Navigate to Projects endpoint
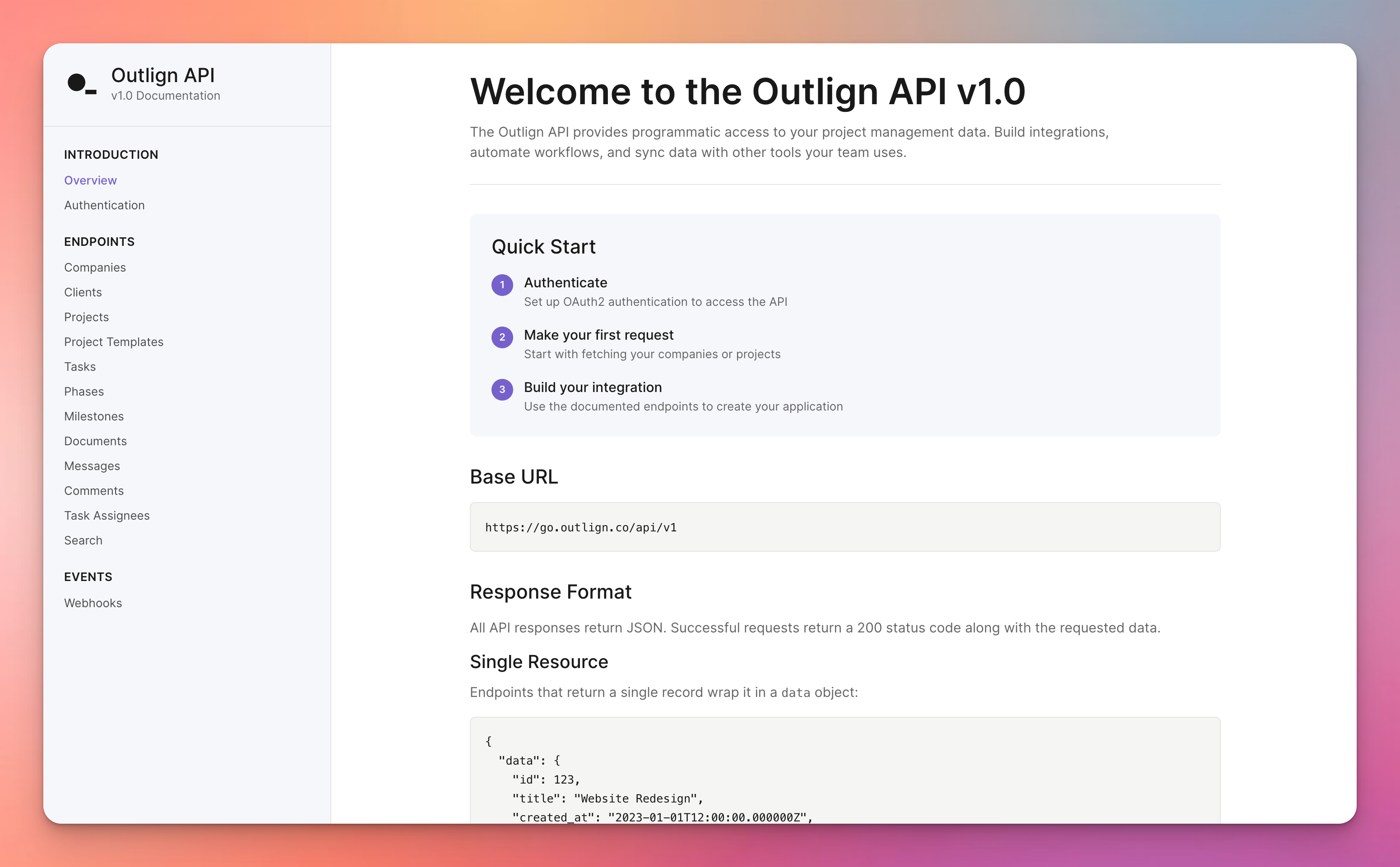 tap(86, 317)
